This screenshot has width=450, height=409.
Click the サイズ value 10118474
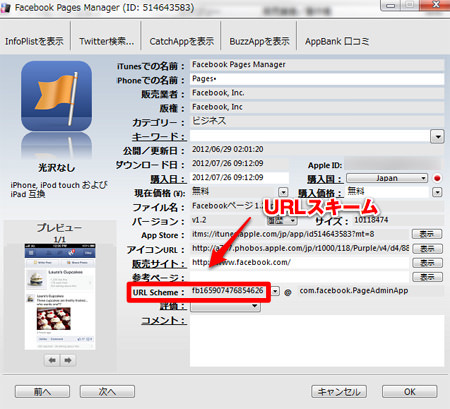pyautogui.click(x=371, y=220)
